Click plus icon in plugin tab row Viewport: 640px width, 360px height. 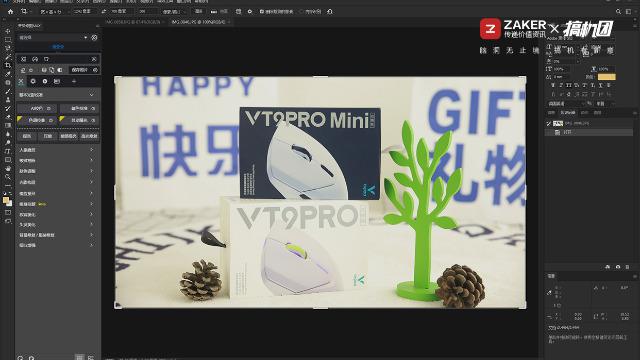74,81
